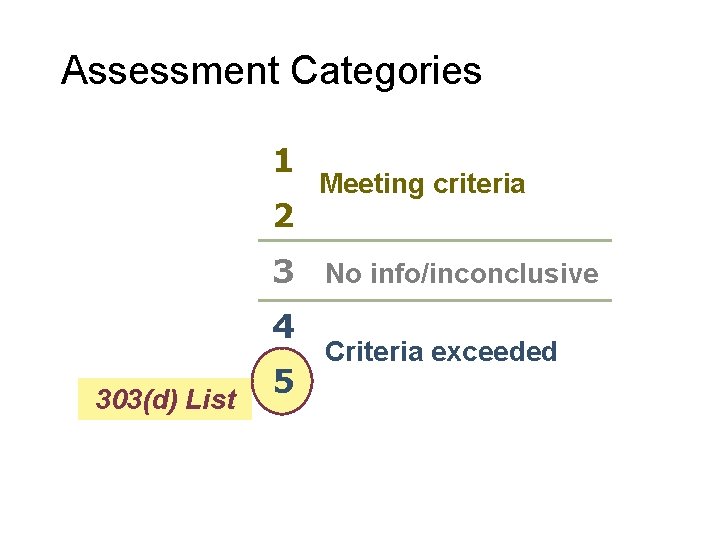Click the "303(d)" text
The width and height of the screenshot is (720, 540).
pos(137,400)
